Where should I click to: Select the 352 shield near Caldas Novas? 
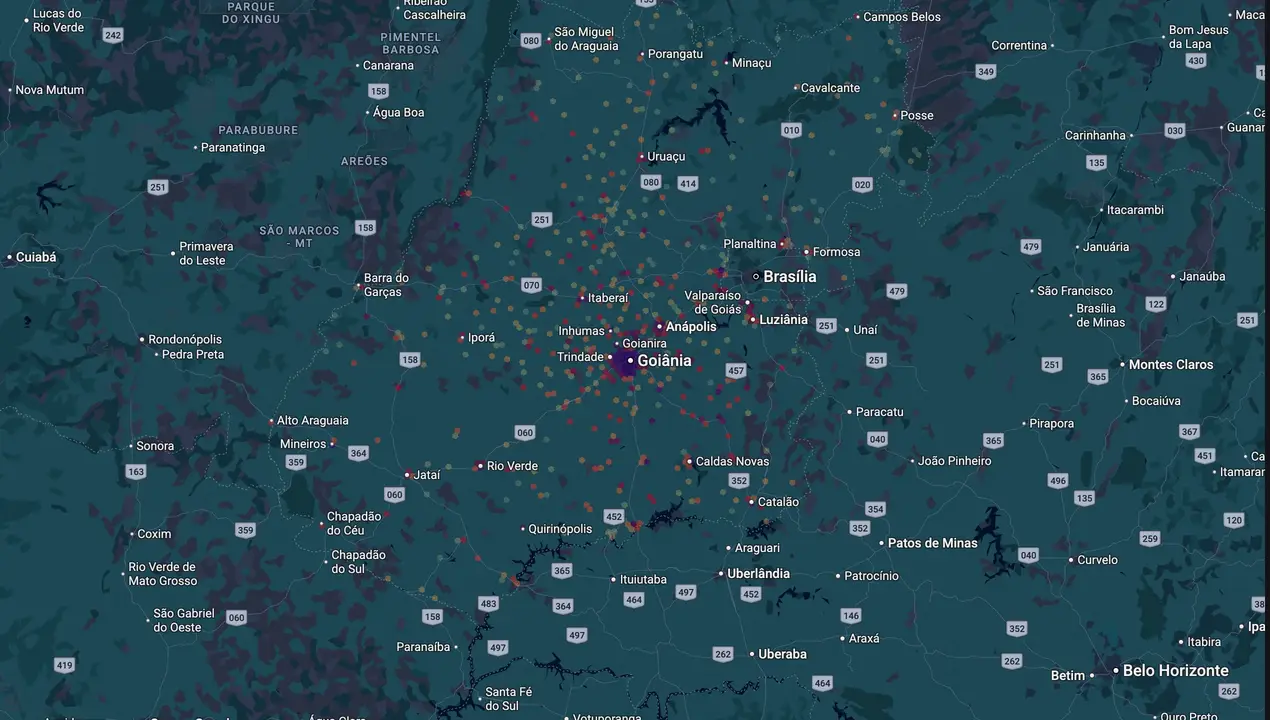coord(739,481)
